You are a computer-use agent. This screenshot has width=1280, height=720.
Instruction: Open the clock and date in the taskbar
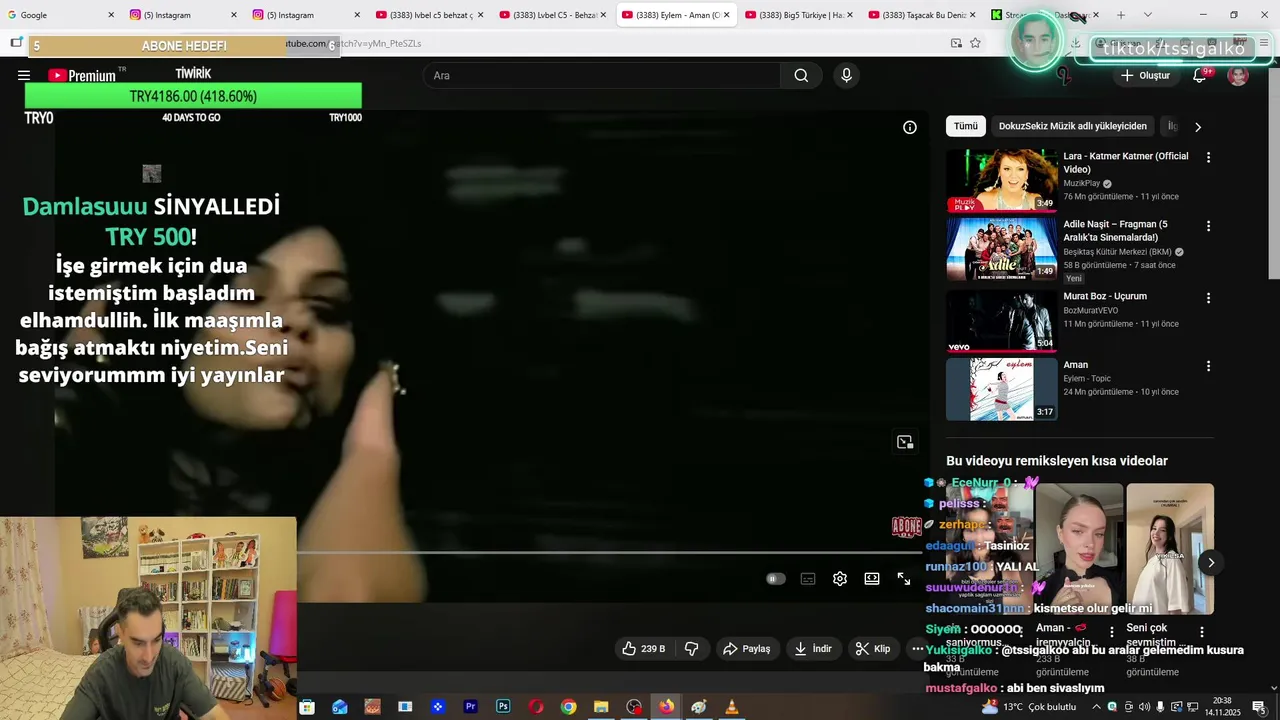click(1222, 707)
